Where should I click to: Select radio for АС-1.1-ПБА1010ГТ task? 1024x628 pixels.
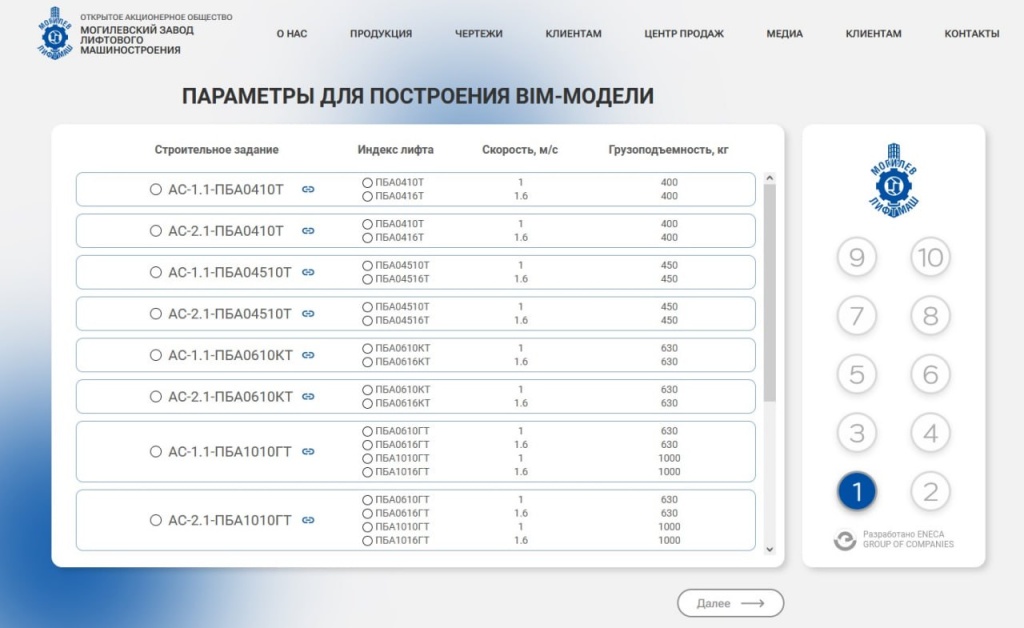pyautogui.click(x=155, y=452)
